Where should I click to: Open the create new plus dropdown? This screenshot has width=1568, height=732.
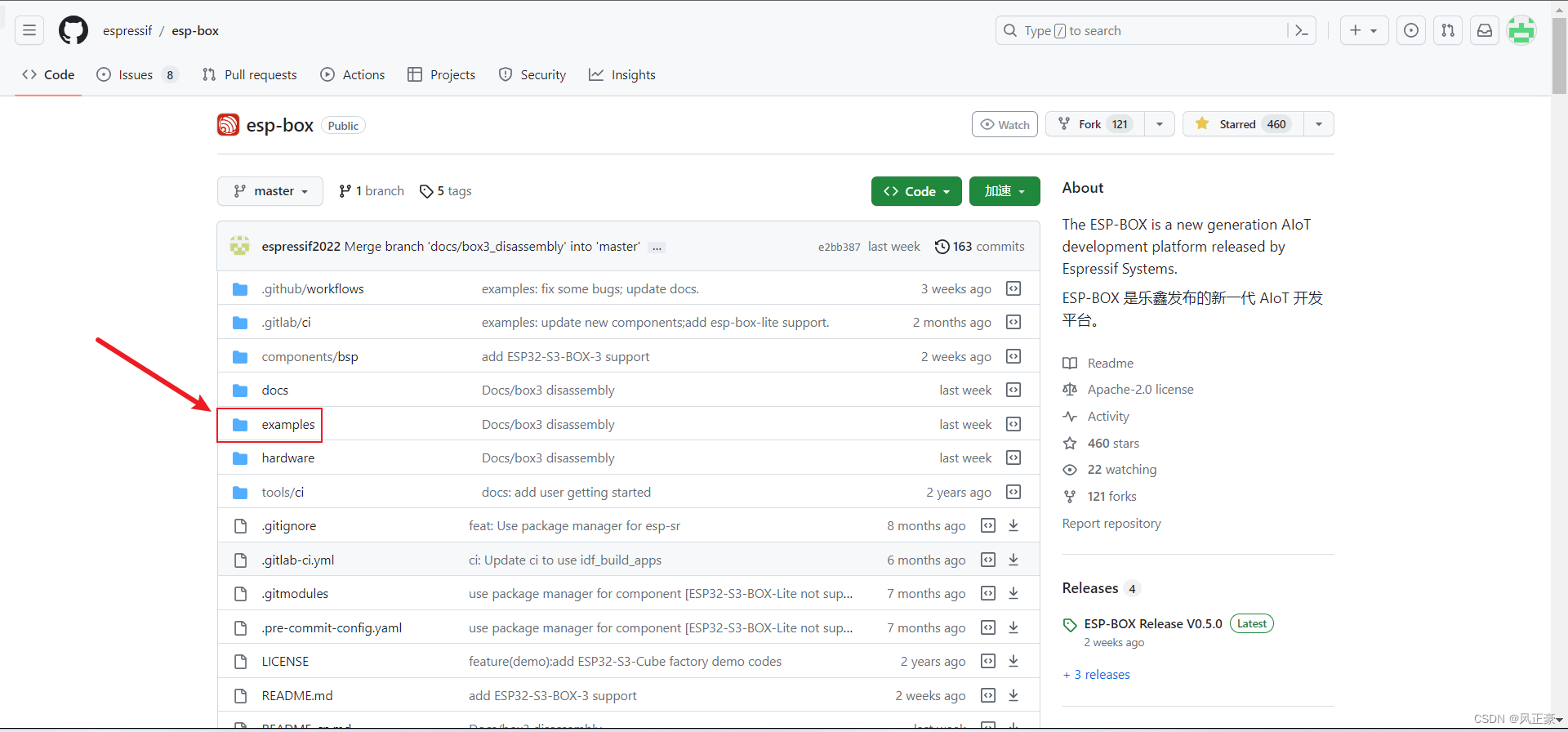1364,30
